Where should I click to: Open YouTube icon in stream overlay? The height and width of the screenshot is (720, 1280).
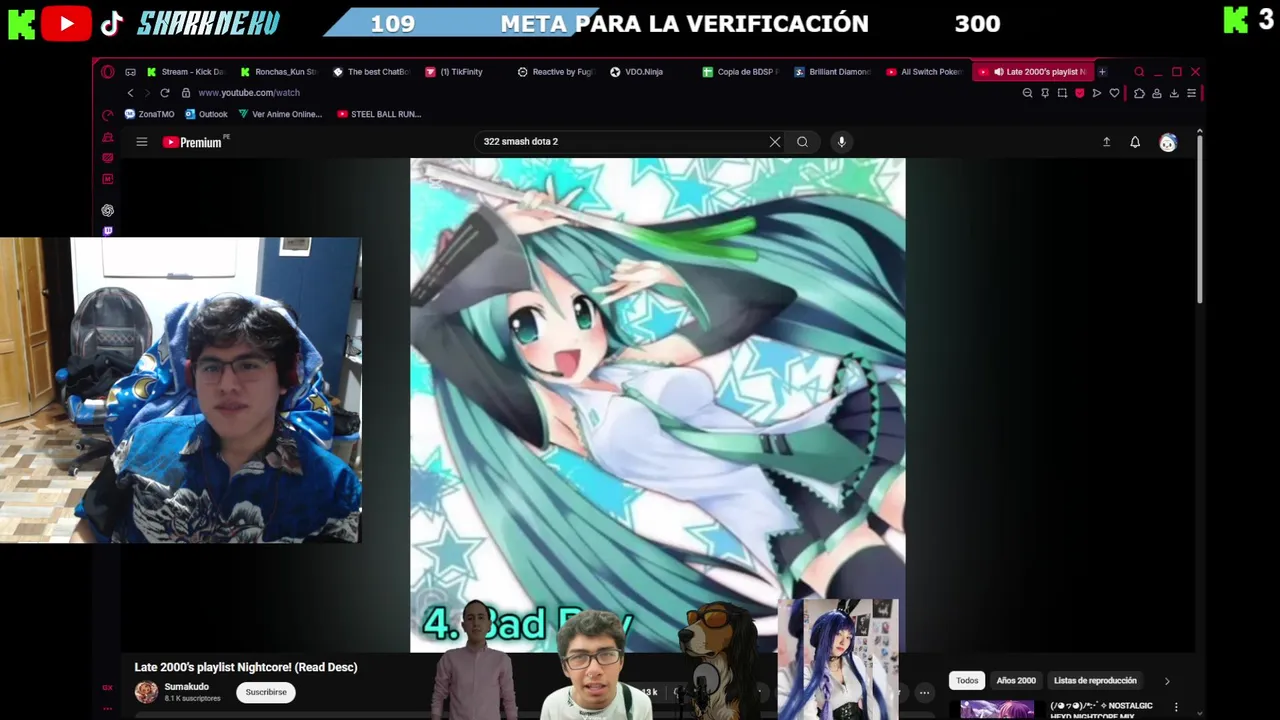pos(66,23)
